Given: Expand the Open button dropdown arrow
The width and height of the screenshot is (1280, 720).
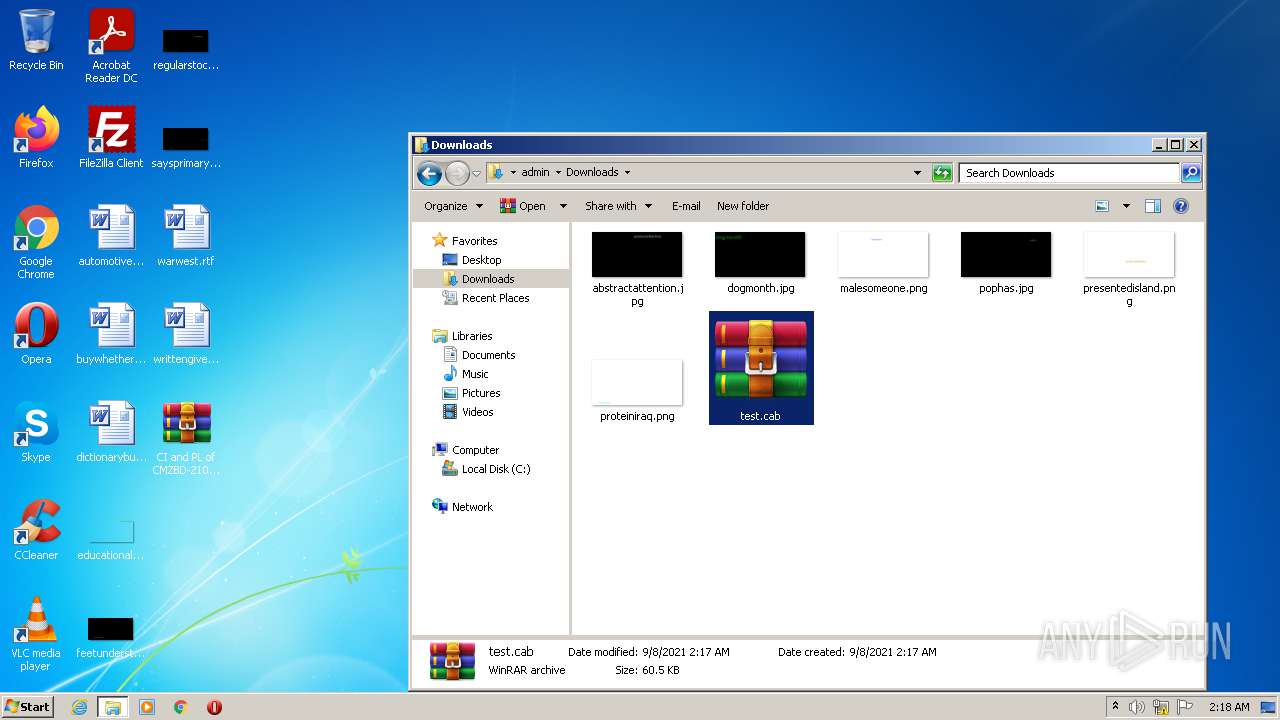Looking at the screenshot, I should pyautogui.click(x=563, y=206).
